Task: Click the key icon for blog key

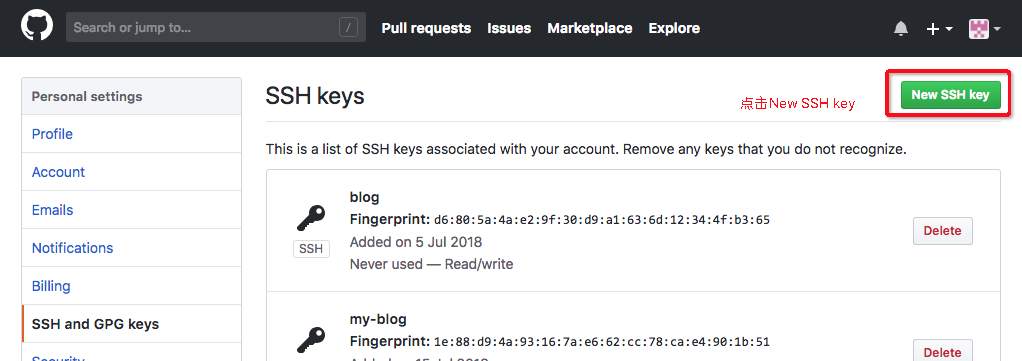Action: [311, 219]
